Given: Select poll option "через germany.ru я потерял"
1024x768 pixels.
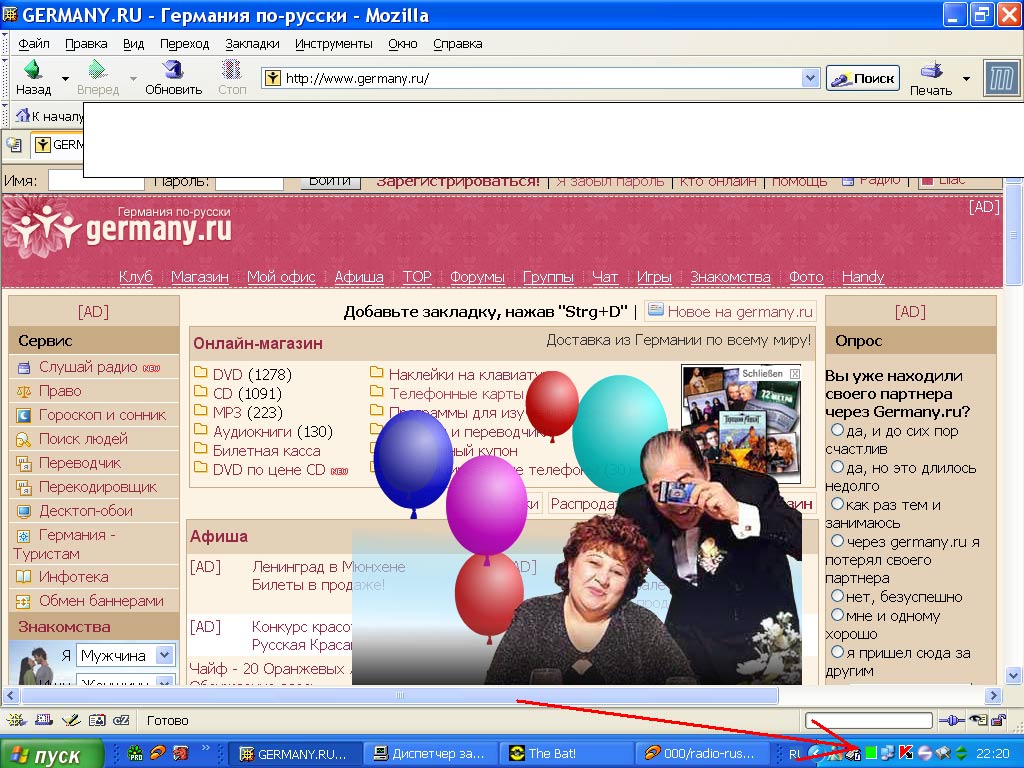Looking at the screenshot, I should pos(837,541).
